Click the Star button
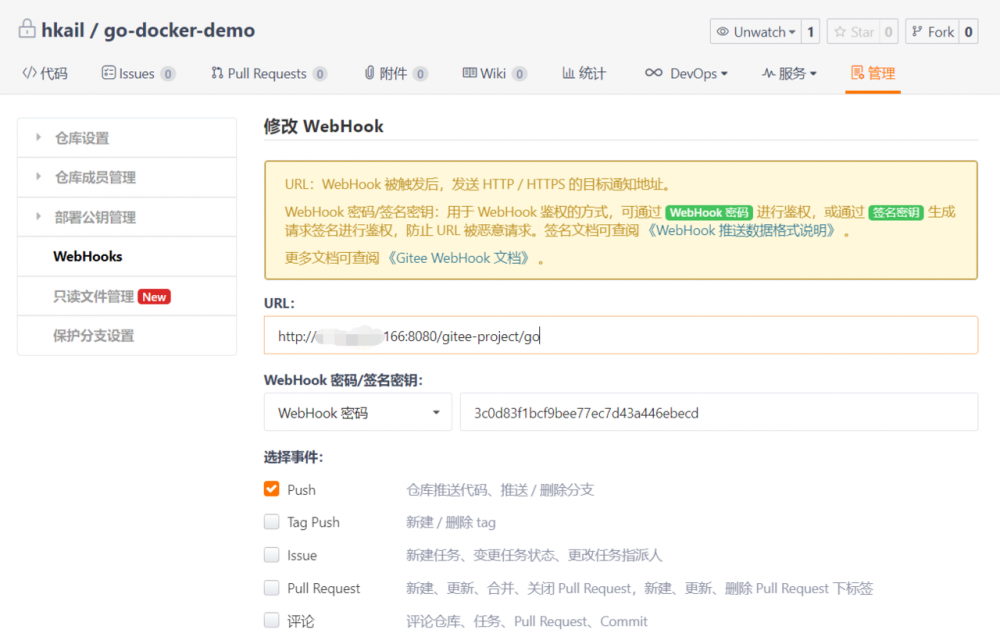The height and width of the screenshot is (640, 1000). pos(858,31)
